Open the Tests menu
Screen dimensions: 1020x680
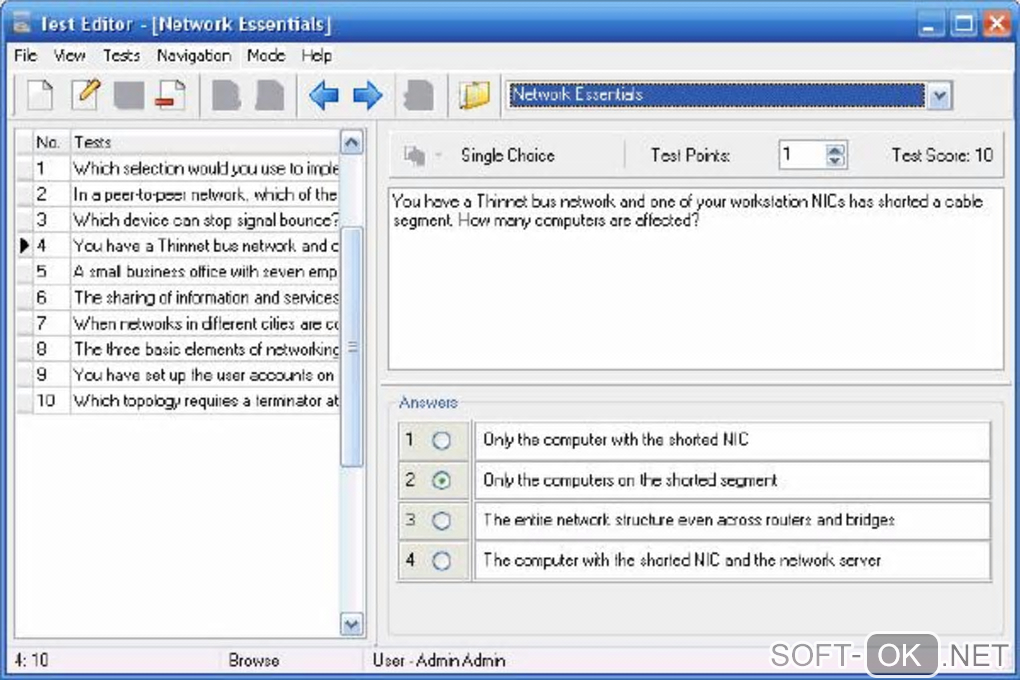pos(121,56)
